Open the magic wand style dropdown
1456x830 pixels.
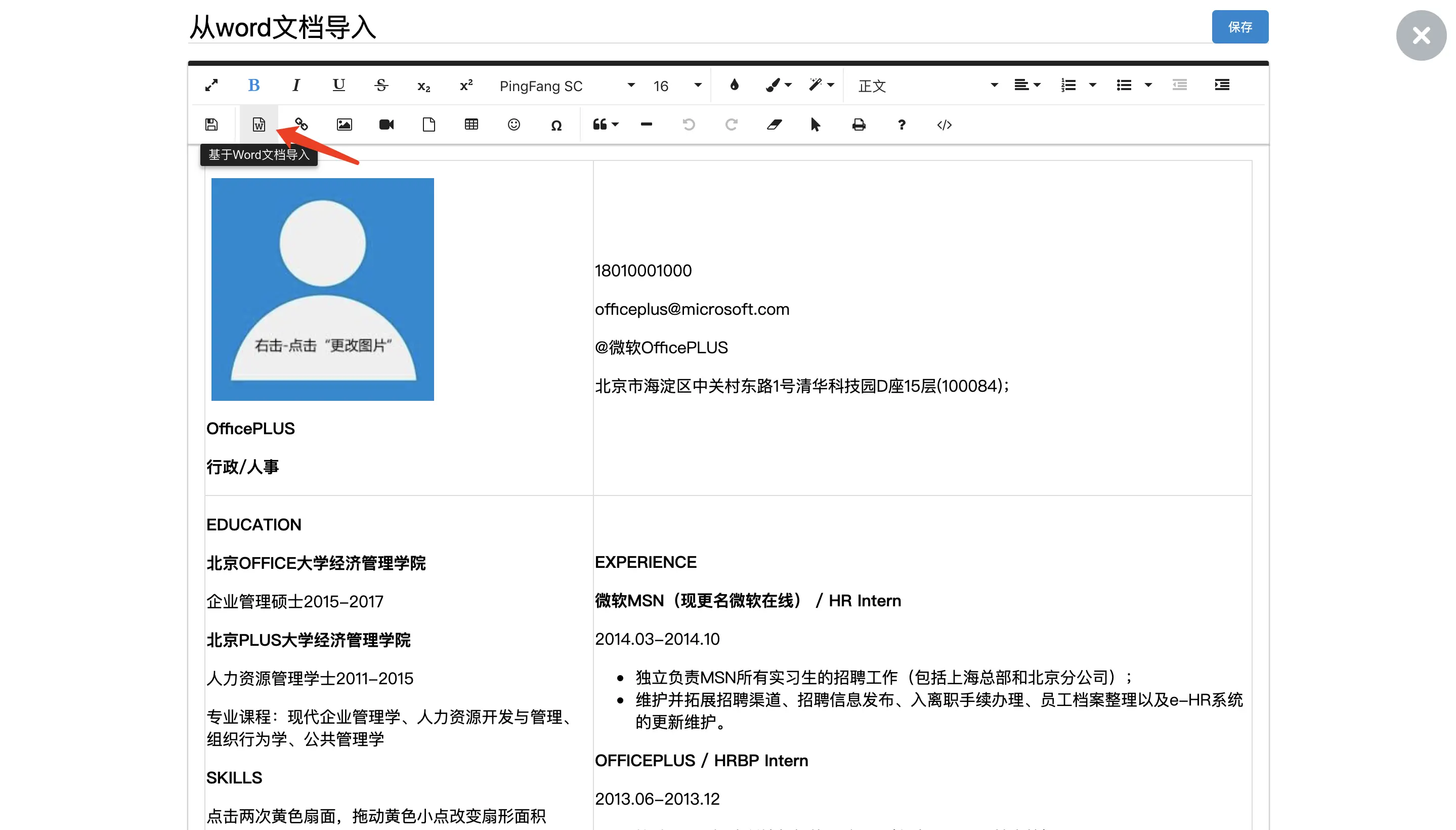[x=821, y=86]
